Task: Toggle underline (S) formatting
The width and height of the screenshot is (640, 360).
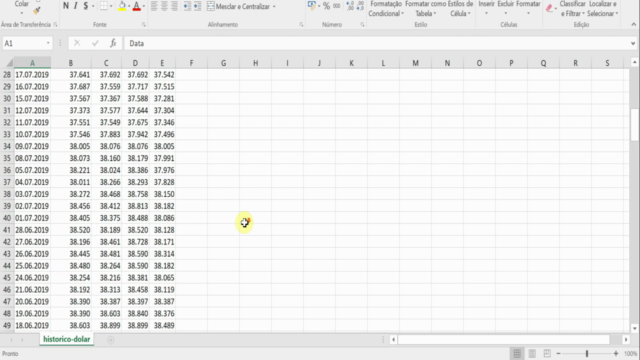Action: (x=85, y=6)
